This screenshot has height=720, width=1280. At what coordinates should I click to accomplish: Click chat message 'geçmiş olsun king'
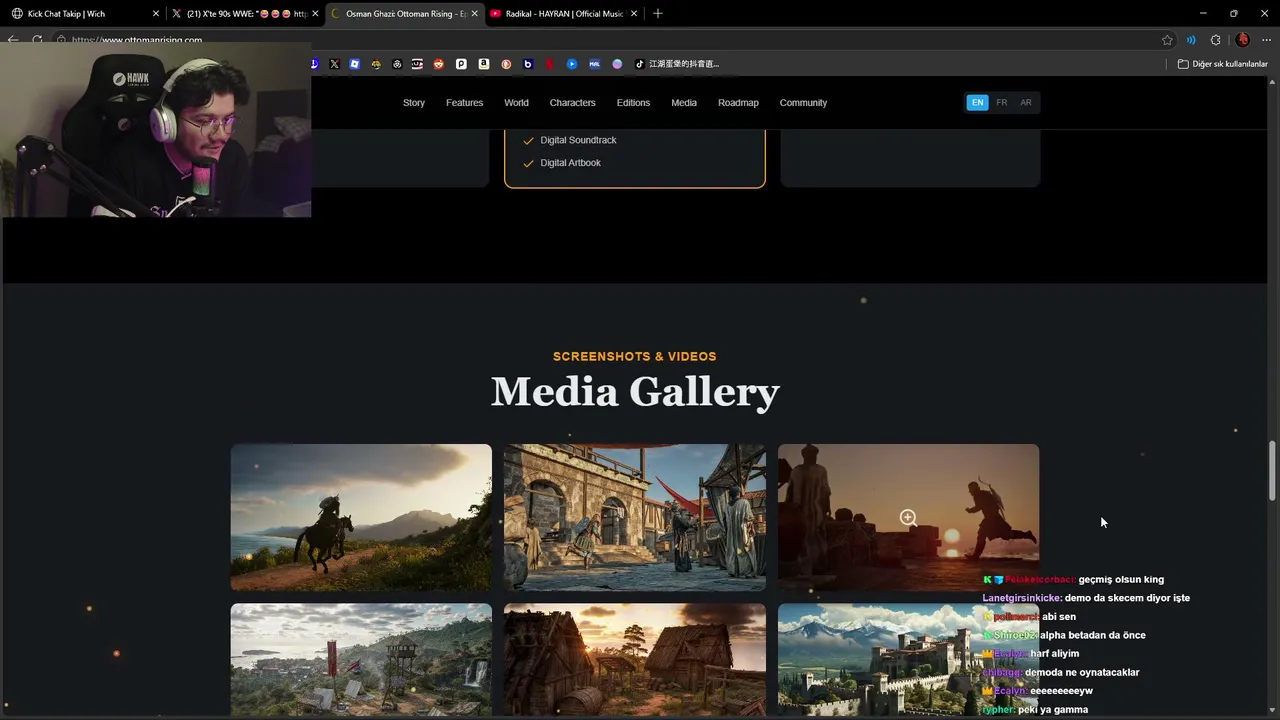[1121, 580]
